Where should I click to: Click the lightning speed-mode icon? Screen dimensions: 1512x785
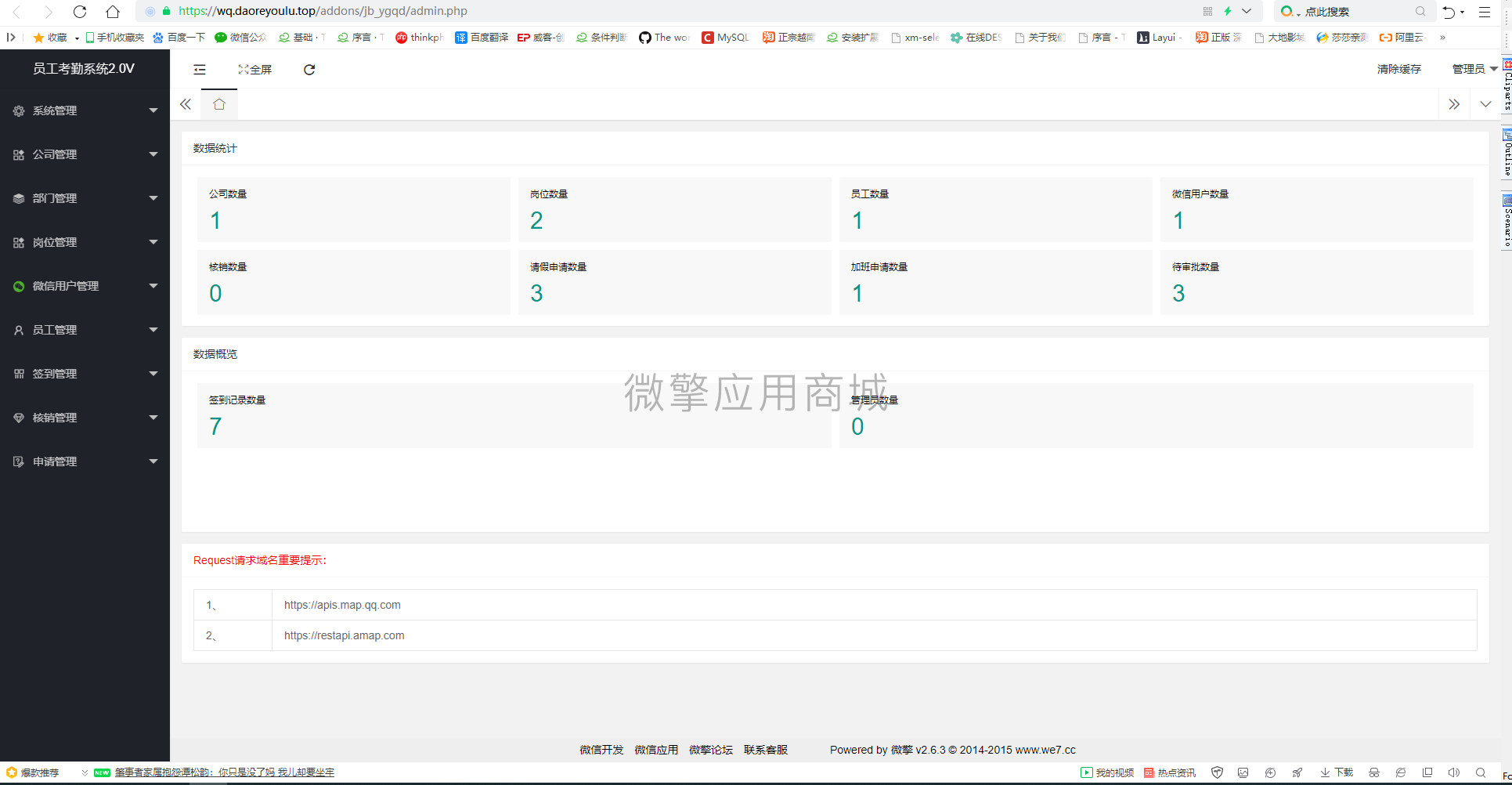click(1228, 11)
